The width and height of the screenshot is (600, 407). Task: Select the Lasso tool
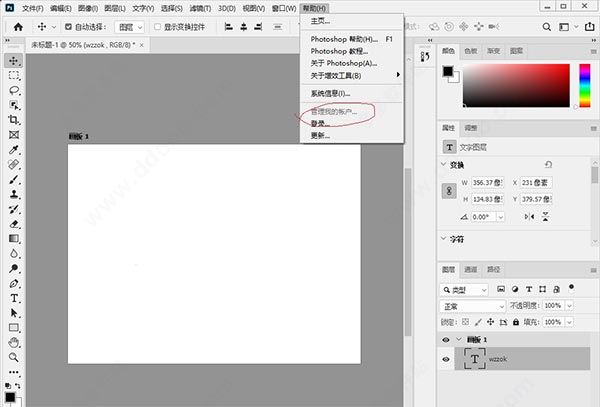pos(14,90)
